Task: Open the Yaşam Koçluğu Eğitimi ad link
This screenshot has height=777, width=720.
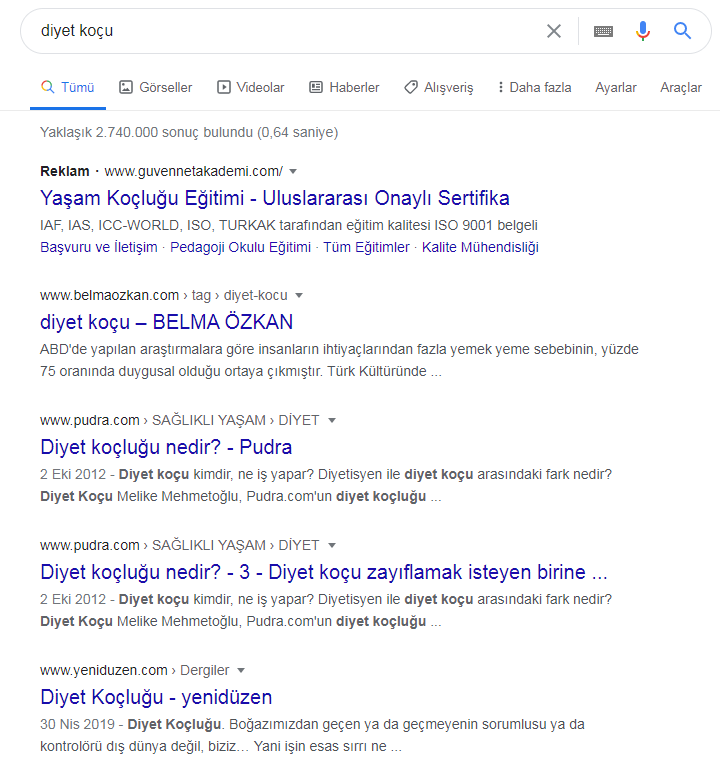Action: pos(275,198)
